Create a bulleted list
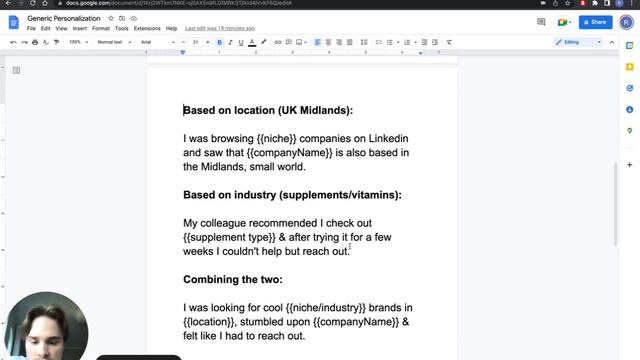640x360 pixels. (390, 42)
